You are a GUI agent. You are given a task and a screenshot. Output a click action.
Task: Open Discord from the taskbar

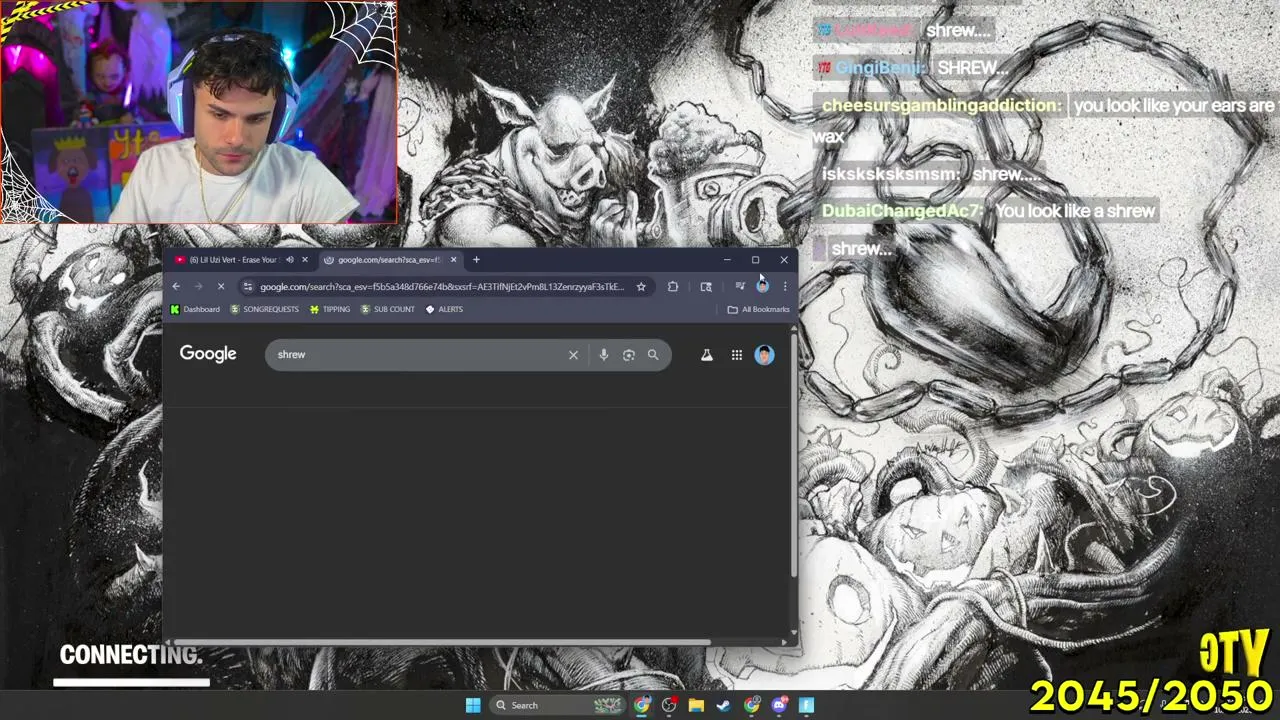coord(779,705)
